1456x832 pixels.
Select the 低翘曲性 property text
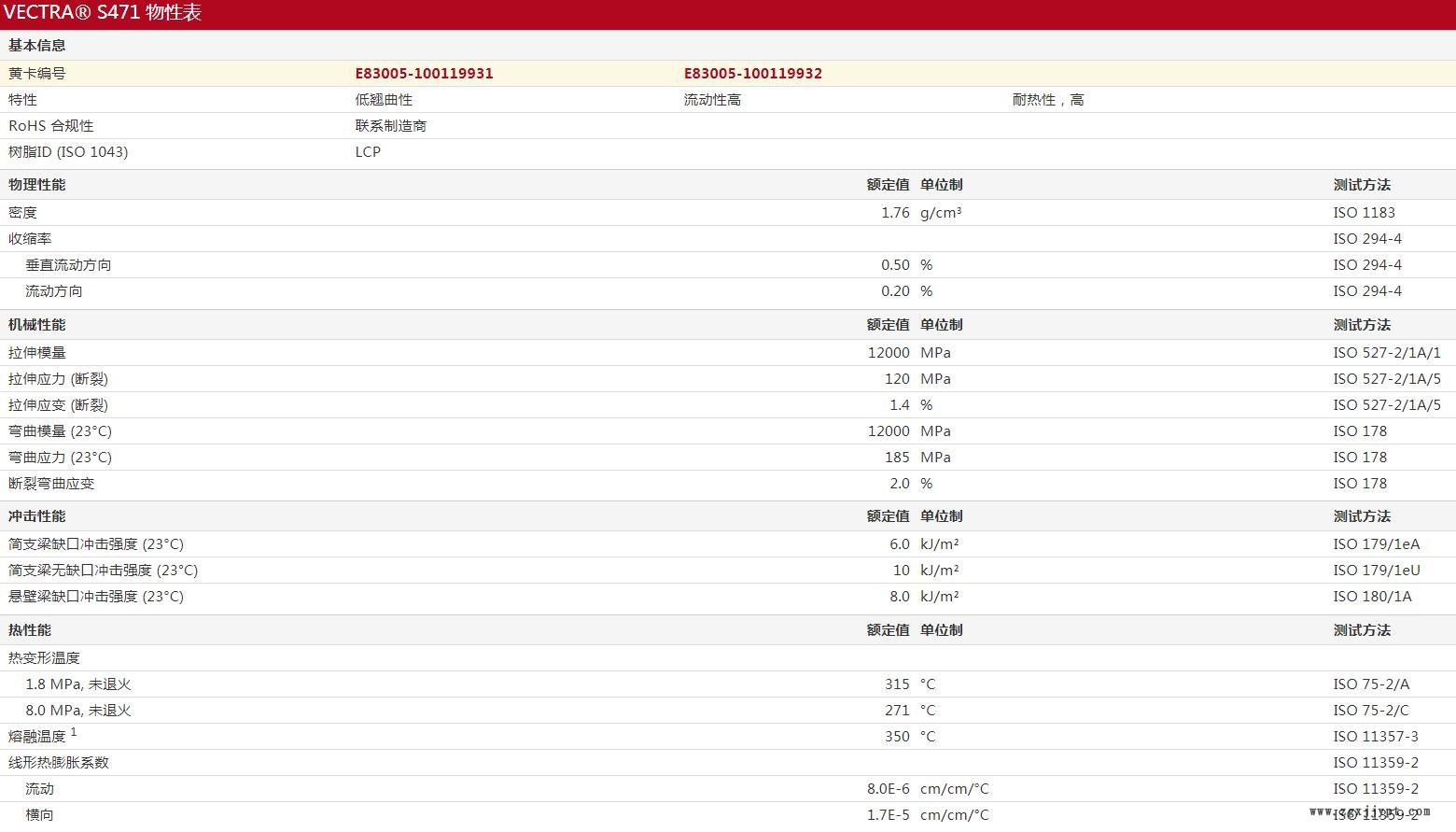(384, 100)
